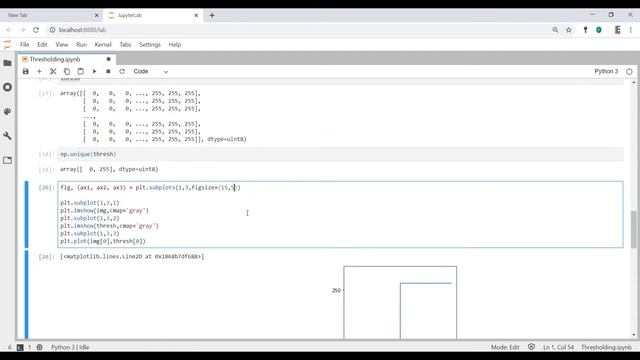The width and height of the screenshot is (640, 360).
Task: Go back in browser history
Action: coord(9,30)
